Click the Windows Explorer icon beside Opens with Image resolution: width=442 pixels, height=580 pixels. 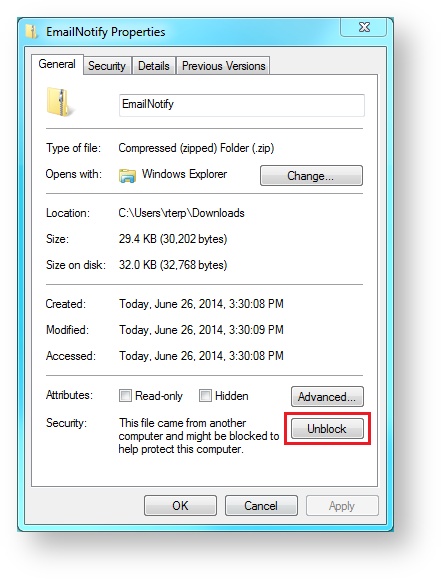[x=127, y=175]
